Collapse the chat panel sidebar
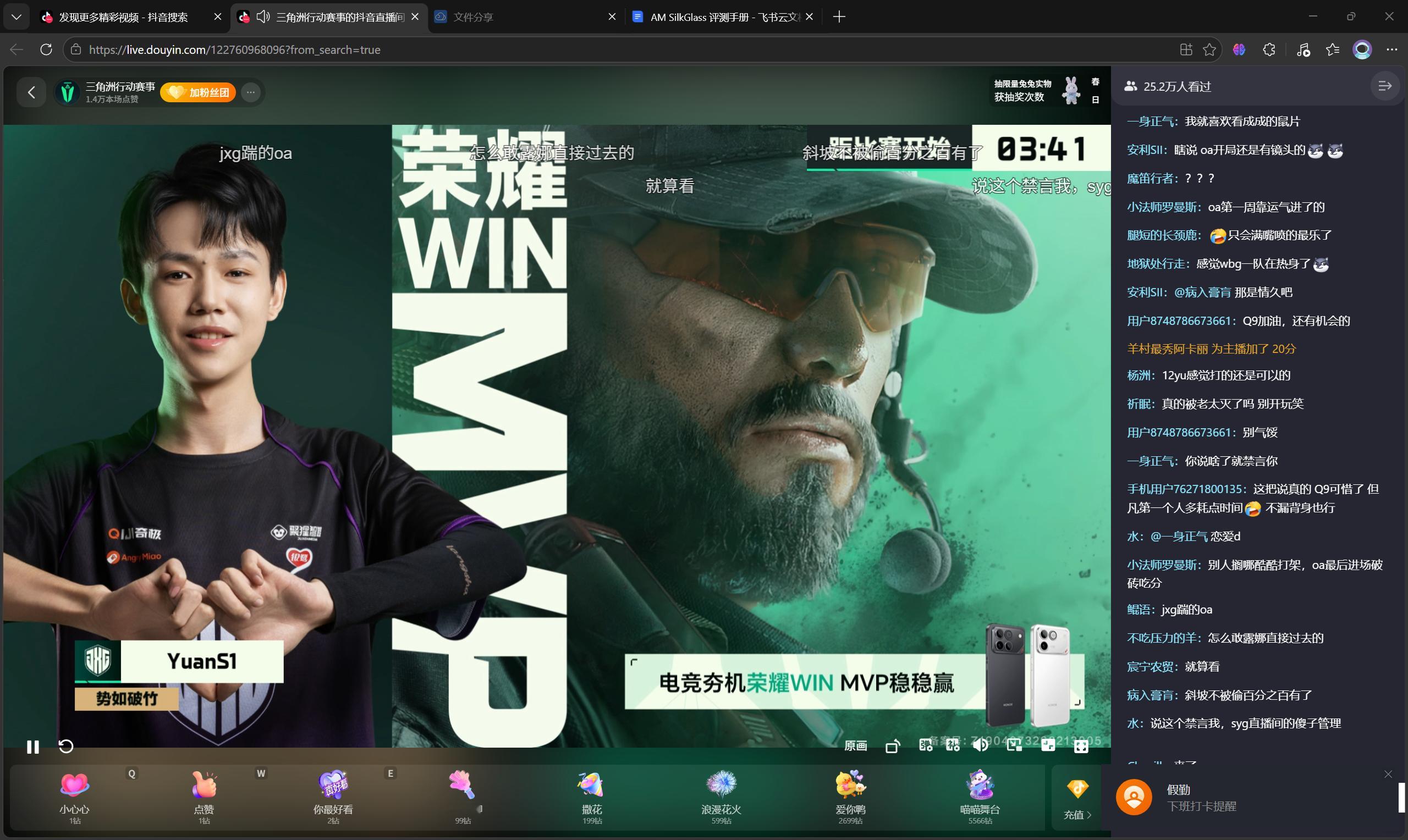Viewport: 1408px width, 840px height. click(x=1384, y=86)
